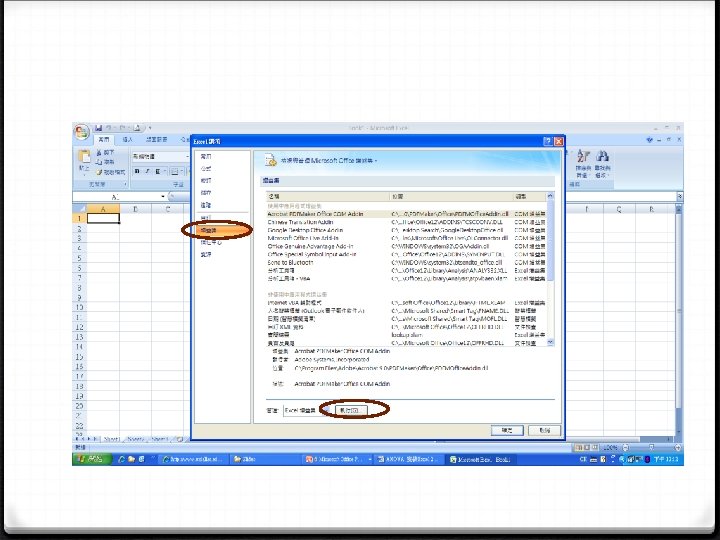Screen dimensions: 720x540
Task: Switch to the Insert ribbon tab
Action: pos(127,139)
